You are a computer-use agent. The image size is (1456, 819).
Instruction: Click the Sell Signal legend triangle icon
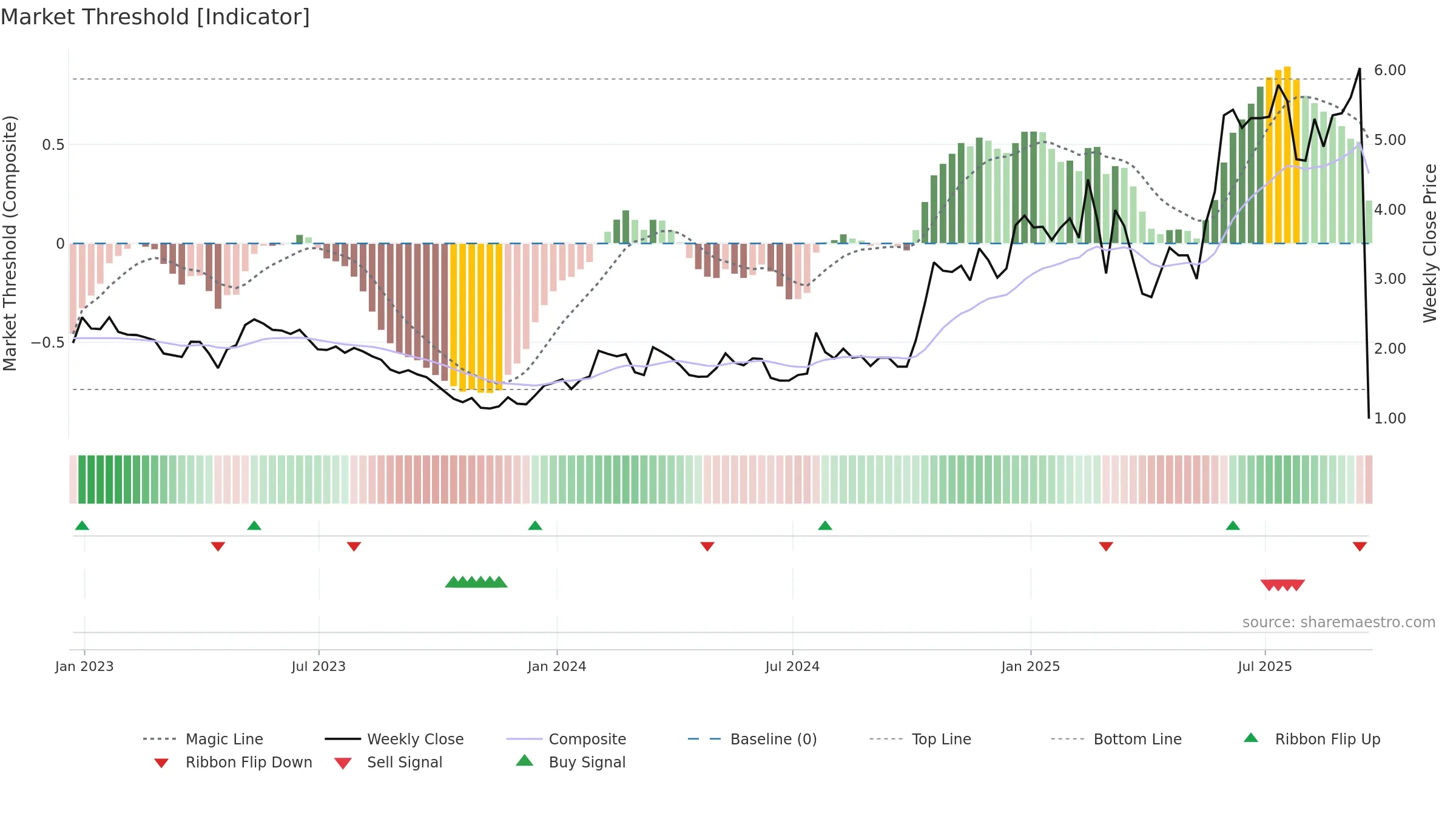pos(343,763)
